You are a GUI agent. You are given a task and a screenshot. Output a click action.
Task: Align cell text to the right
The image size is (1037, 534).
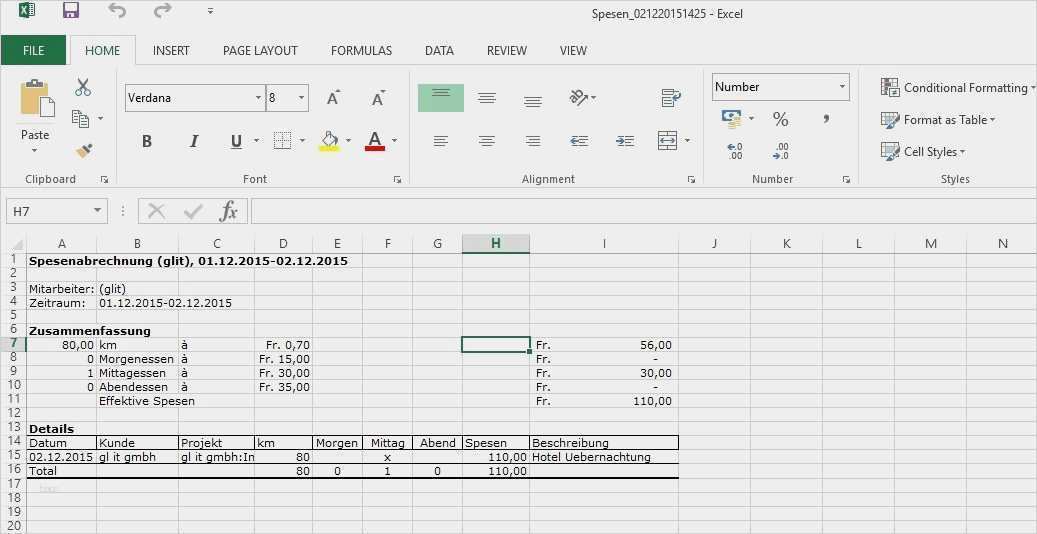tap(533, 141)
